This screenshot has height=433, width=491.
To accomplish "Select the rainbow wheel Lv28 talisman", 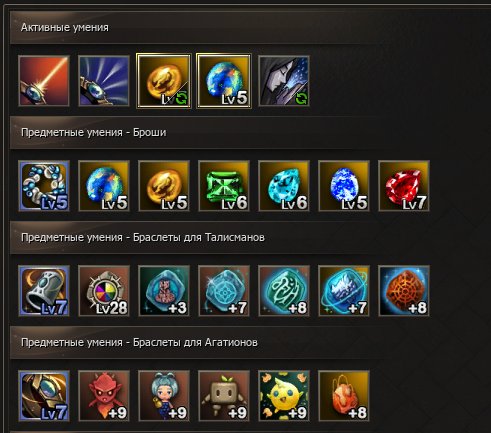I will (x=104, y=291).
